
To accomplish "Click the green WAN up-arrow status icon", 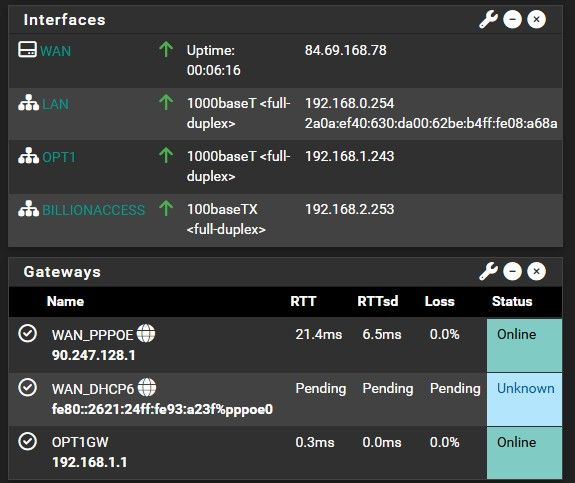I will click(166, 50).
